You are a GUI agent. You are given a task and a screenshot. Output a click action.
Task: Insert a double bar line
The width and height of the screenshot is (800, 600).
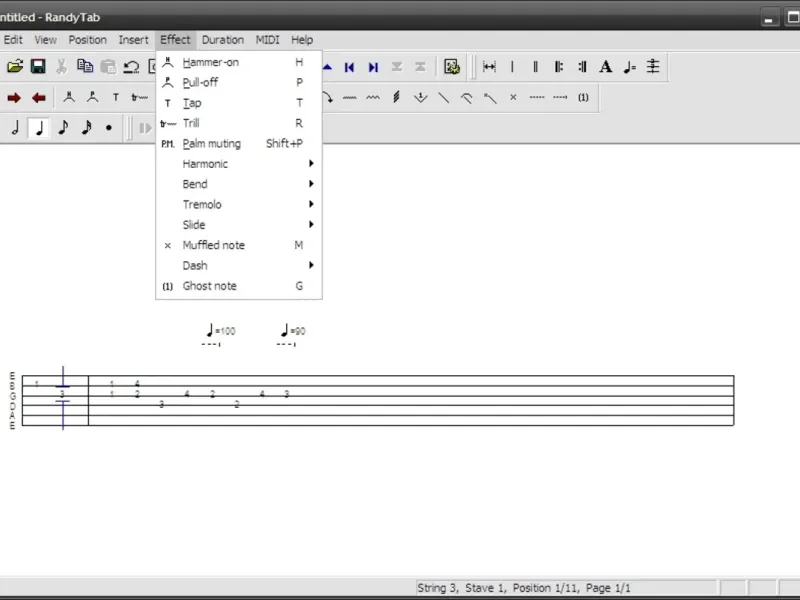(x=535, y=66)
